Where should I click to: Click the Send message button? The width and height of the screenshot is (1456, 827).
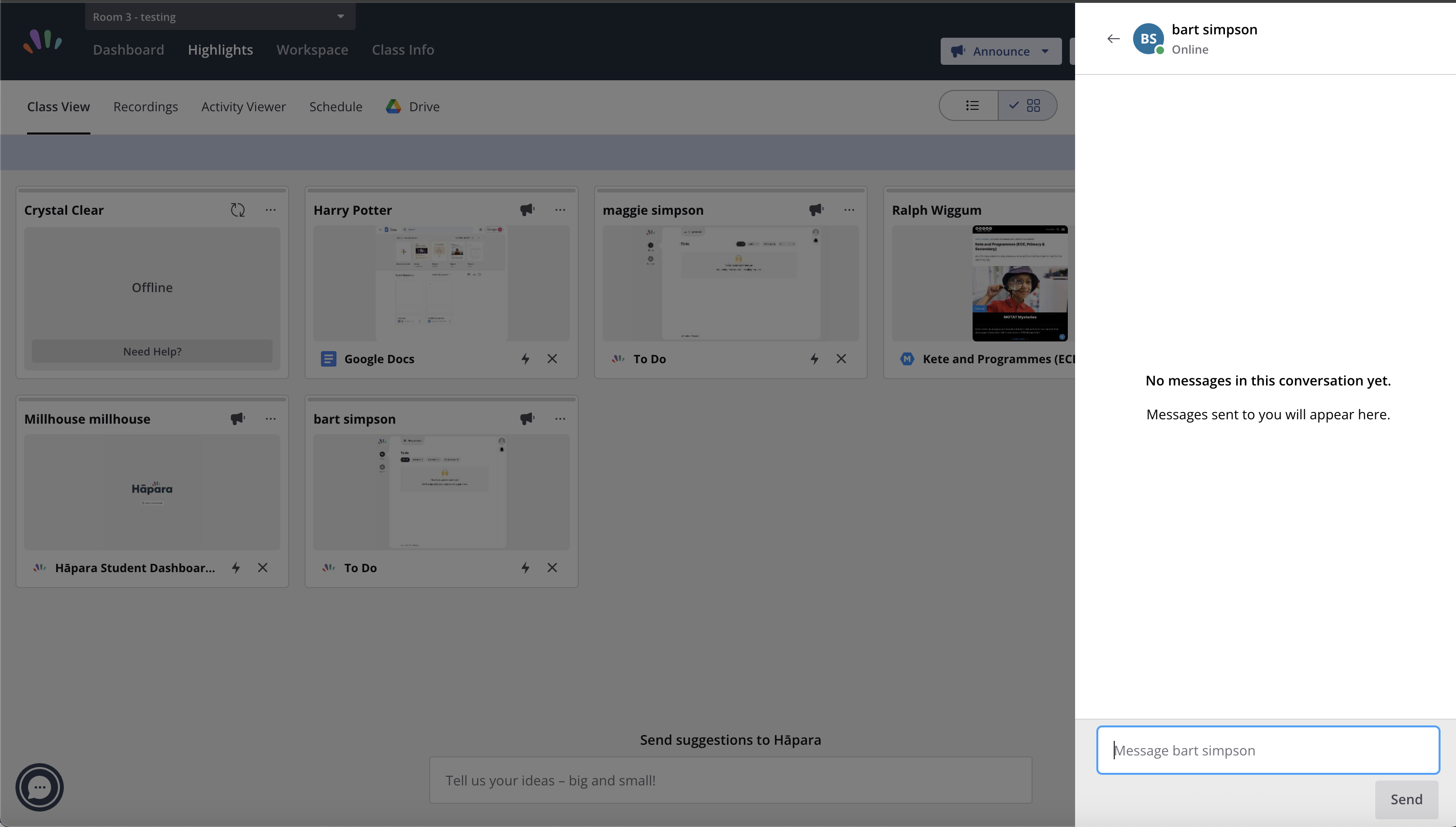point(1406,799)
